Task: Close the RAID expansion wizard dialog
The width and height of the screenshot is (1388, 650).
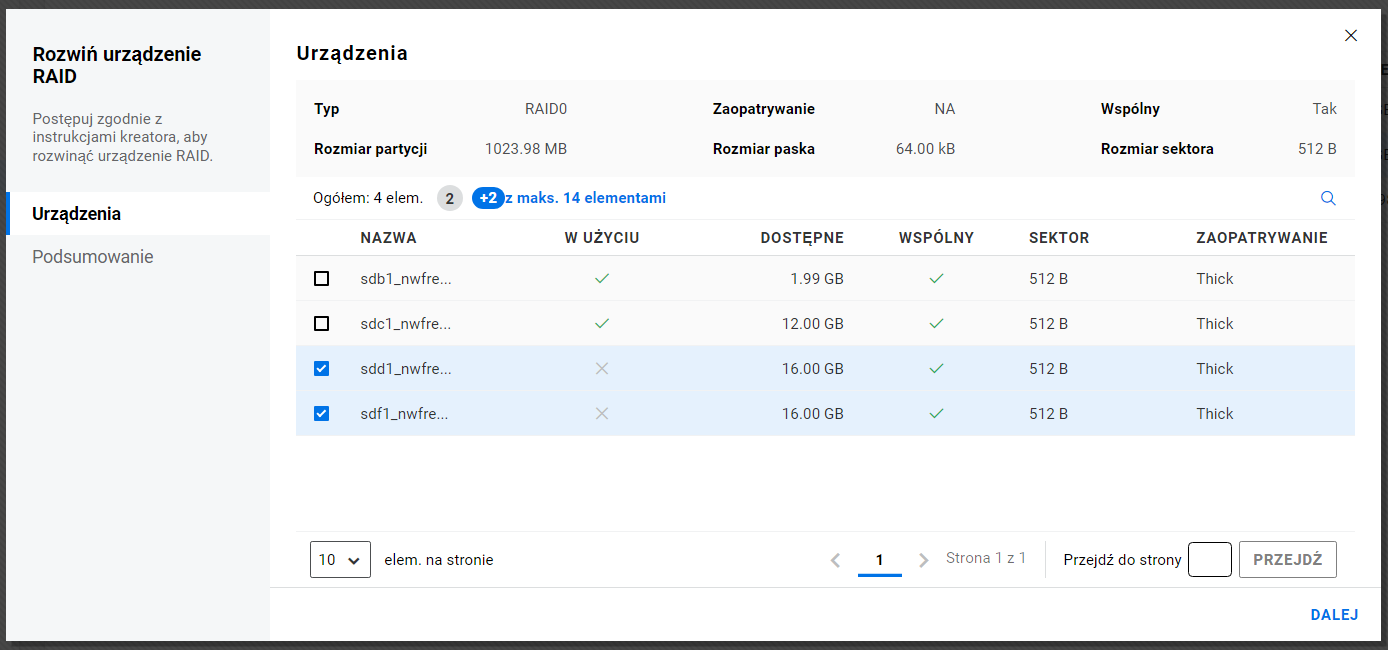Action: coord(1351,36)
